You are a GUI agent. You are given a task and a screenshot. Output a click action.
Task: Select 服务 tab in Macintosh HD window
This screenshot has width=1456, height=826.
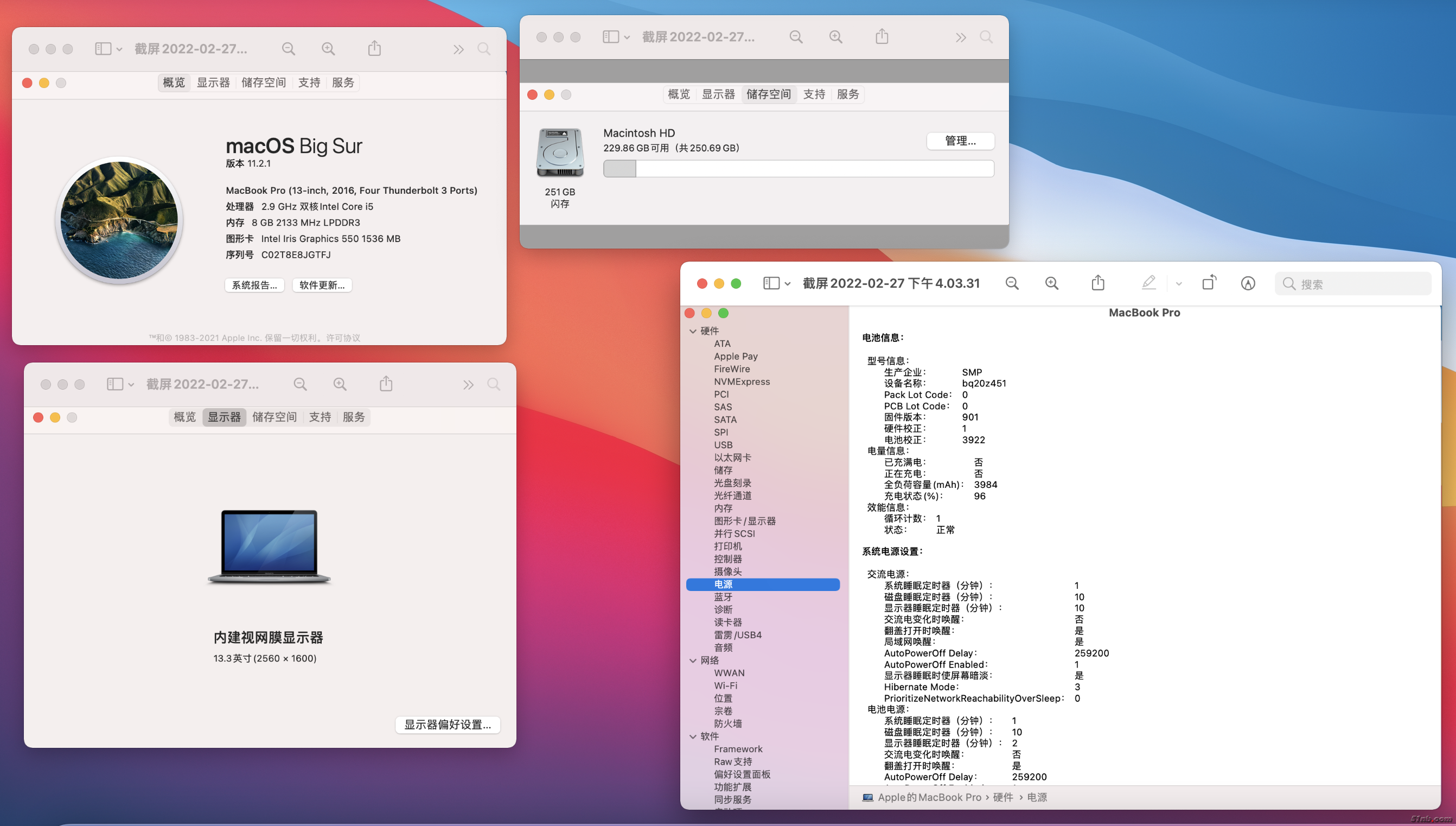[848, 94]
